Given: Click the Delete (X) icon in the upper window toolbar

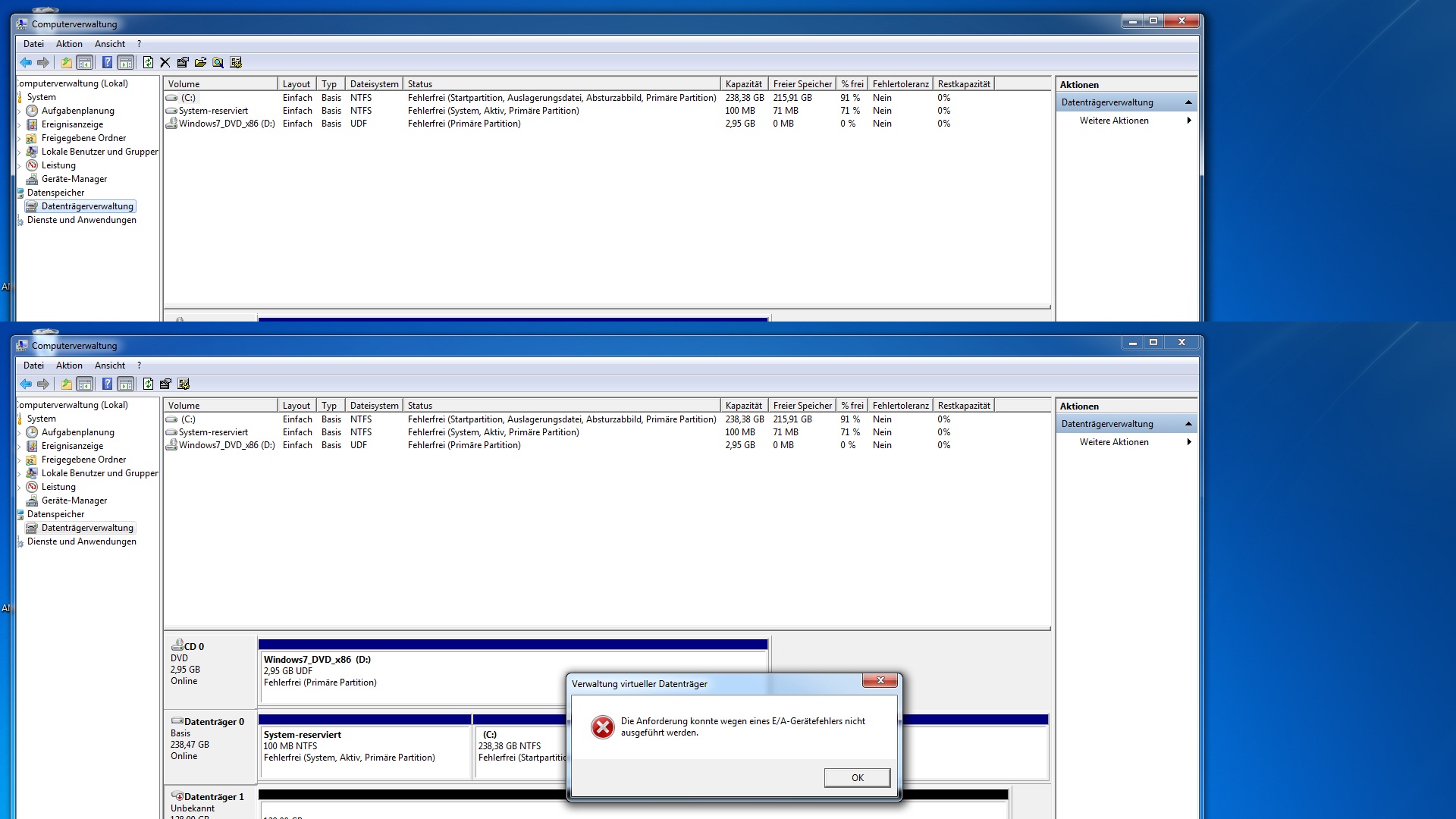Looking at the screenshot, I should coord(165,63).
